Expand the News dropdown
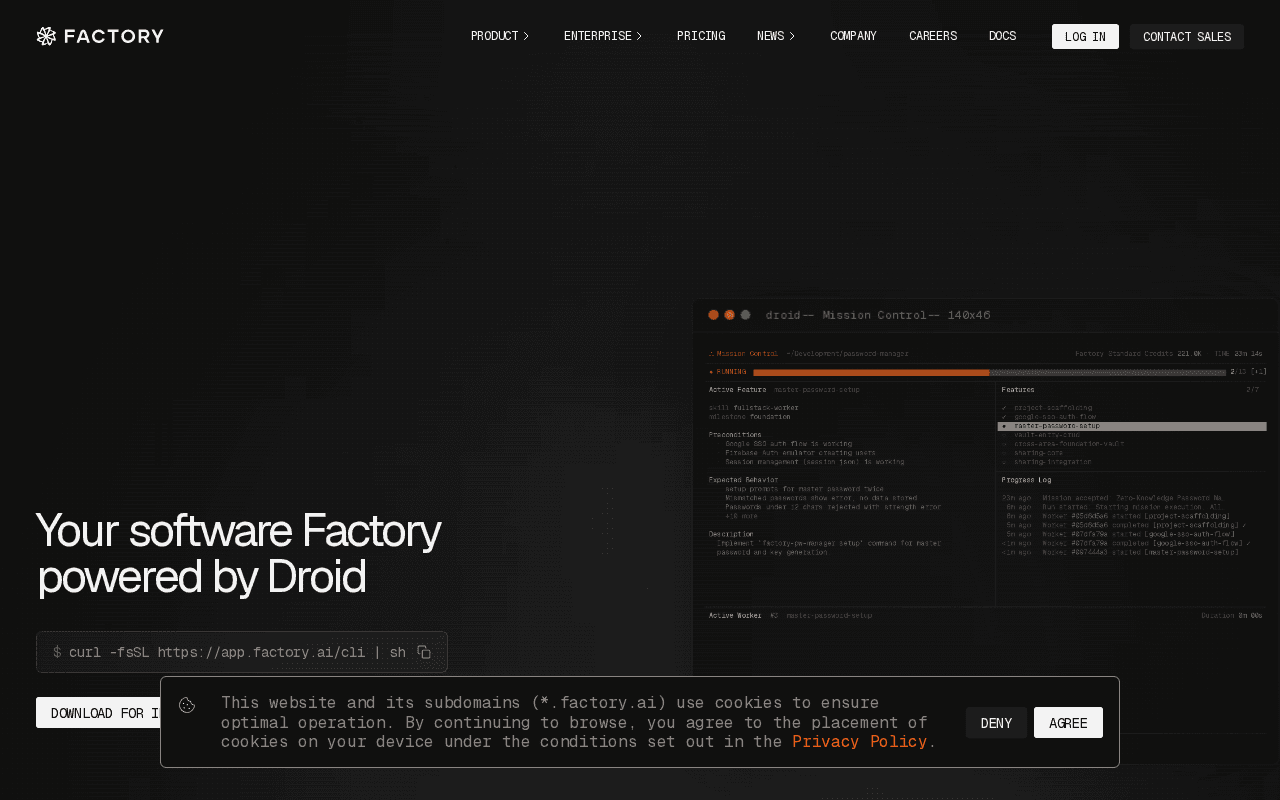Image resolution: width=1280 pixels, height=800 pixels. coord(776,36)
